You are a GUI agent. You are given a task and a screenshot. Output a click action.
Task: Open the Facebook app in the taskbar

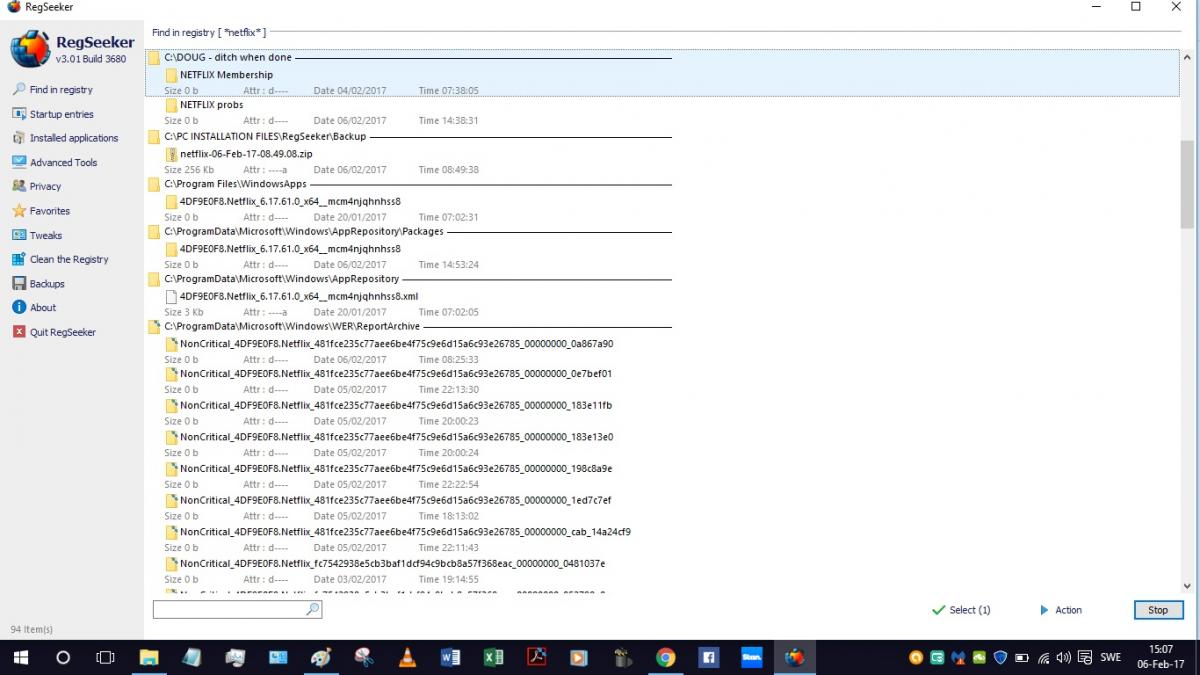708,657
